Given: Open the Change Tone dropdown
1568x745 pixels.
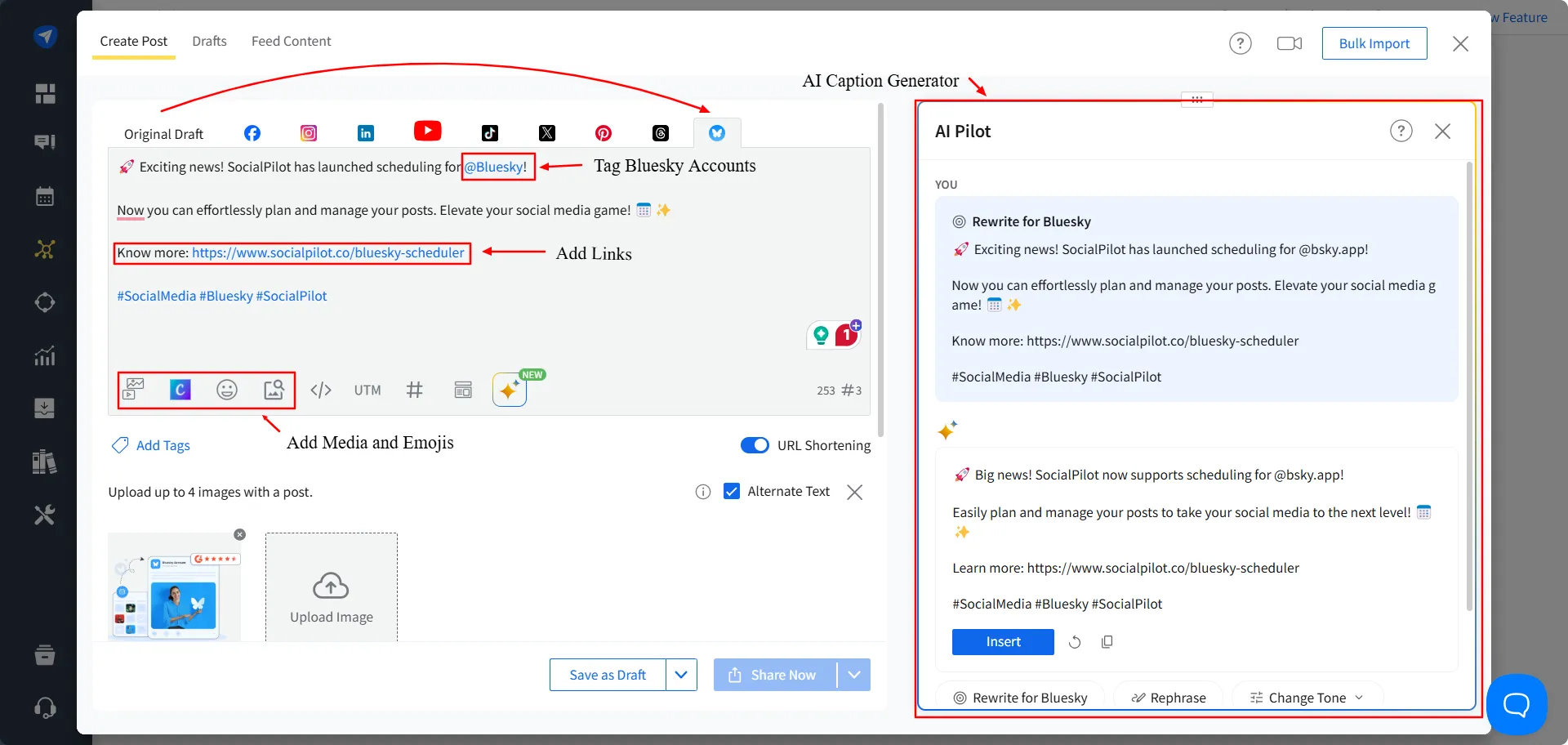Looking at the screenshot, I should click(1306, 697).
